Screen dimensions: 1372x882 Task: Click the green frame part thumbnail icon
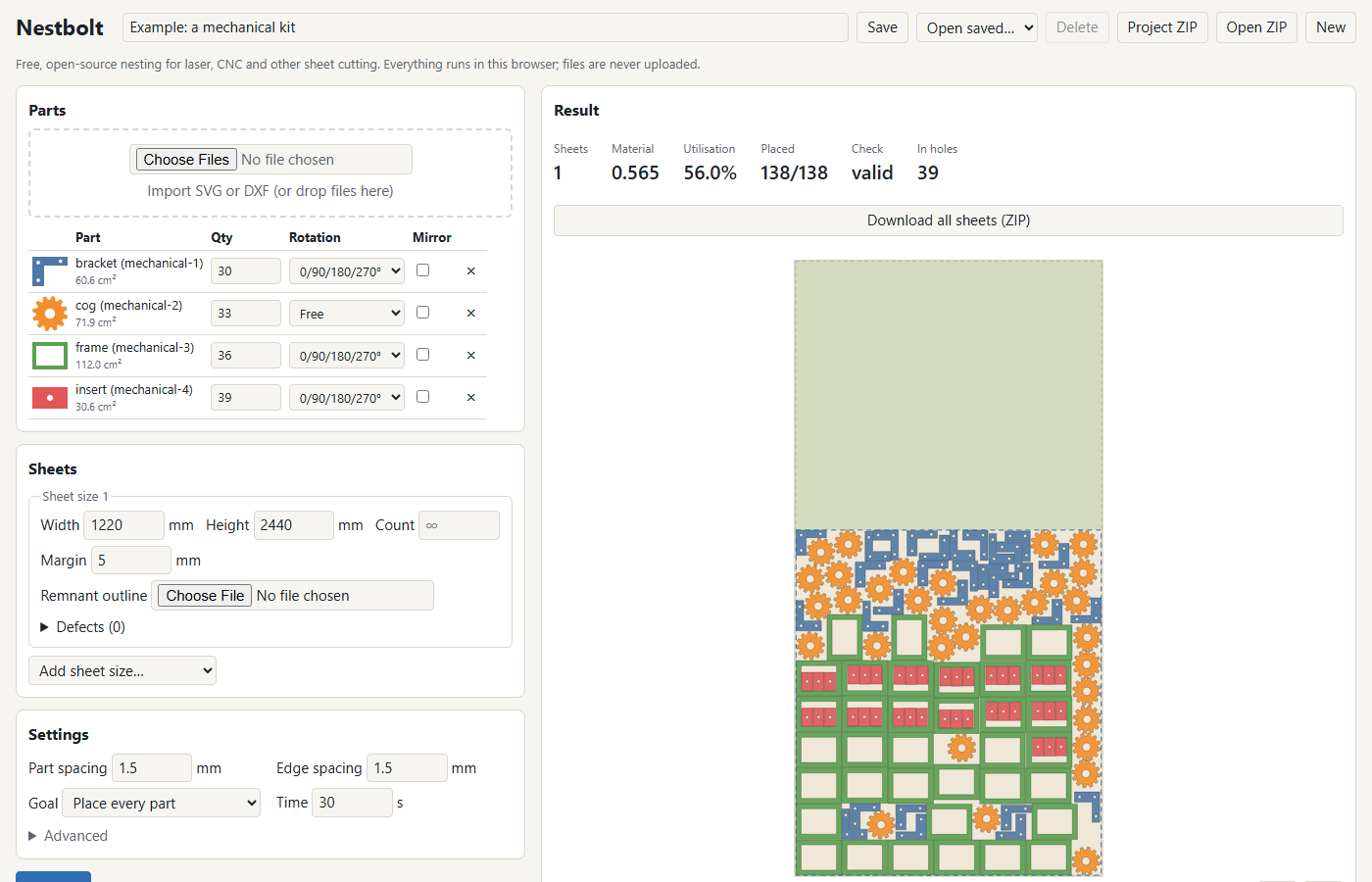tap(50, 356)
